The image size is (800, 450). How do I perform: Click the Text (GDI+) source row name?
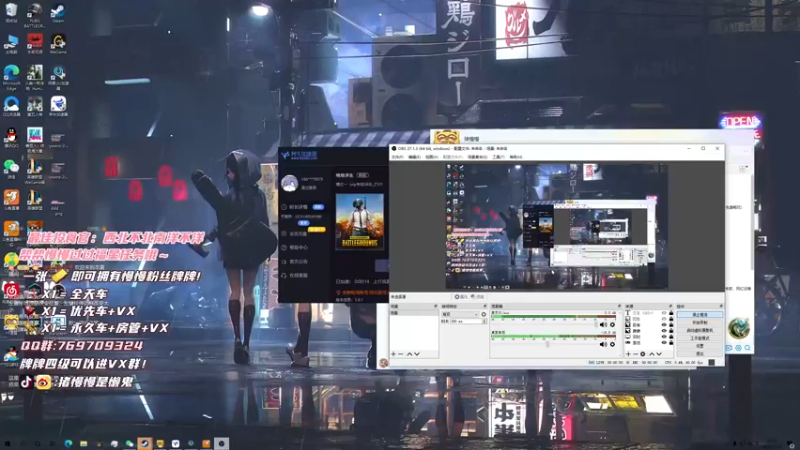click(643, 313)
